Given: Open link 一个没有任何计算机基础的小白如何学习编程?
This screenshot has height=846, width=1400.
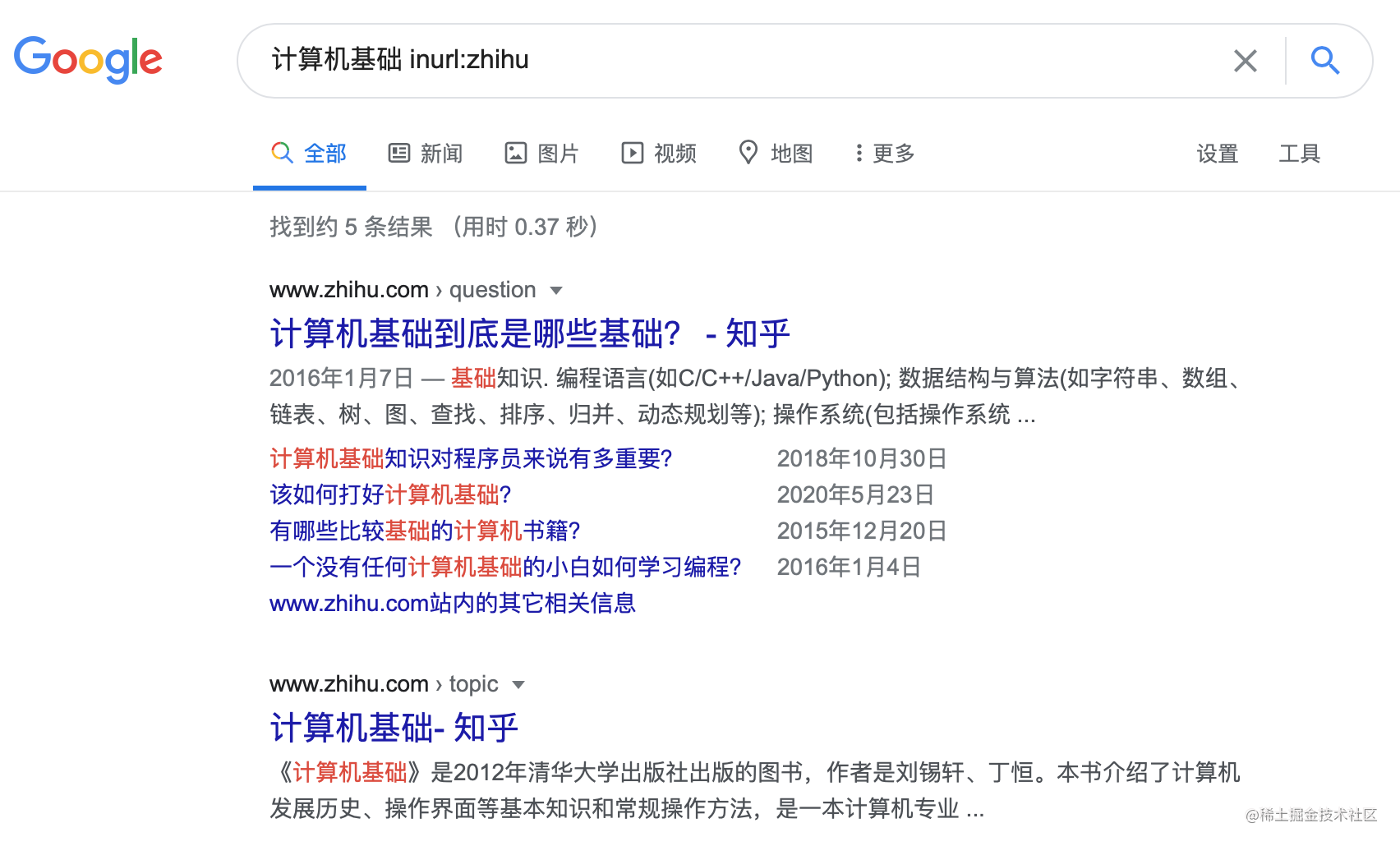Looking at the screenshot, I should 506,567.
